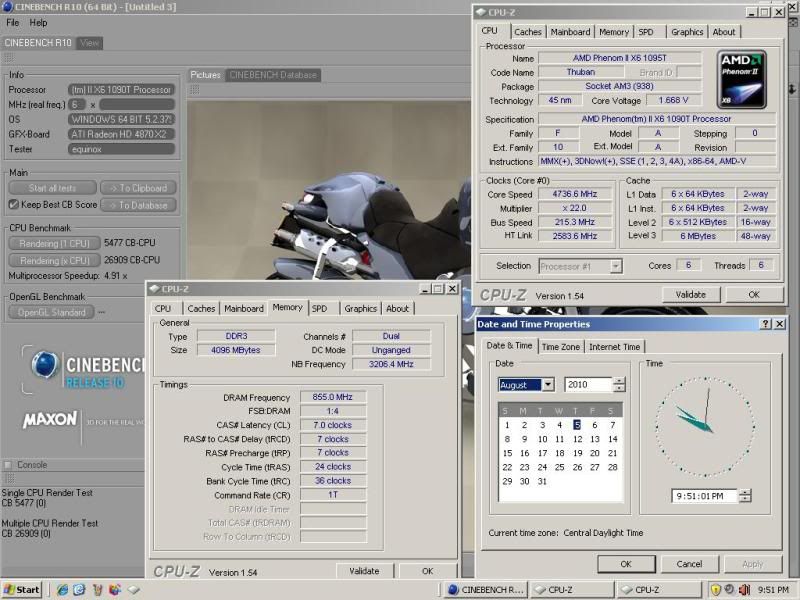800x600 pixels.
Task: Click the 26909 CB-CPU score
Action: [132, 260]
